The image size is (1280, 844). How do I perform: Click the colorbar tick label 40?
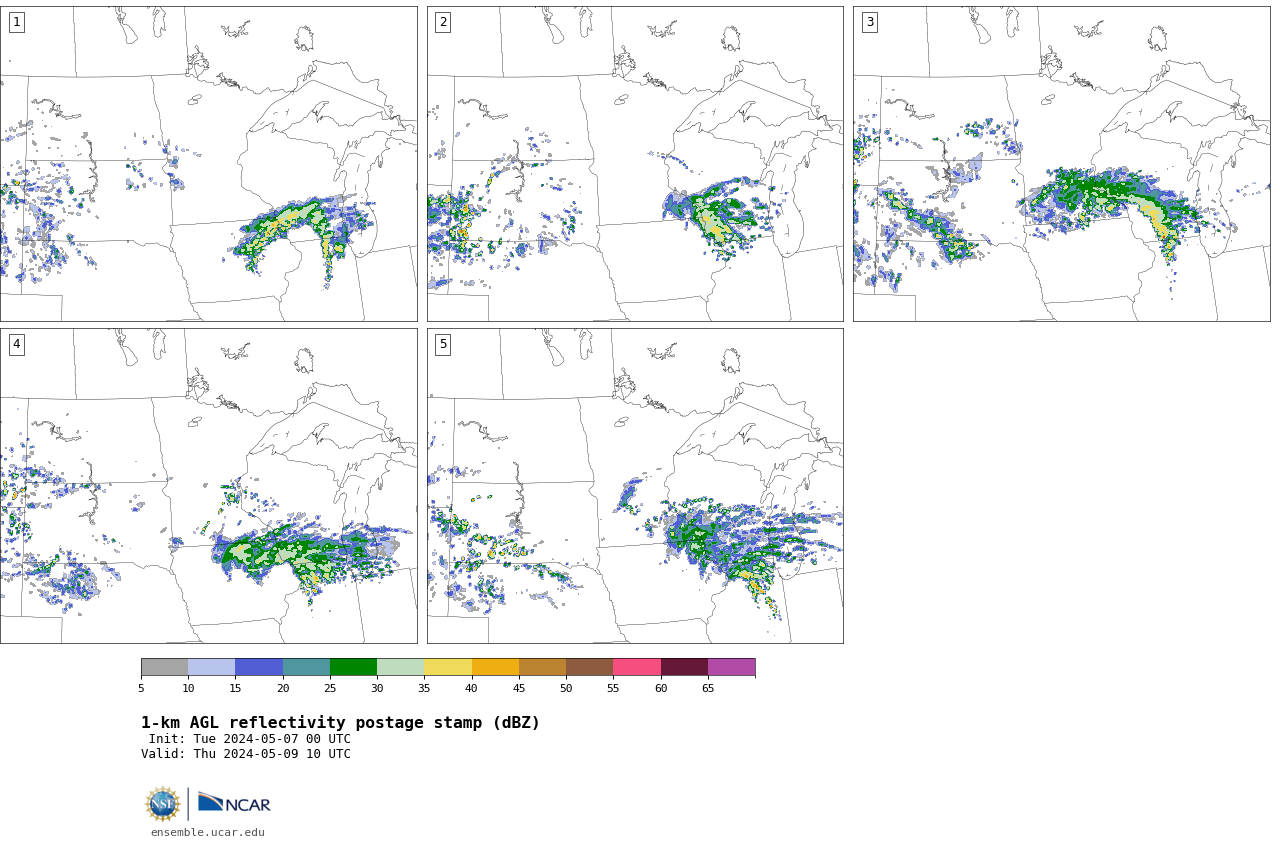tap(472, 688)
